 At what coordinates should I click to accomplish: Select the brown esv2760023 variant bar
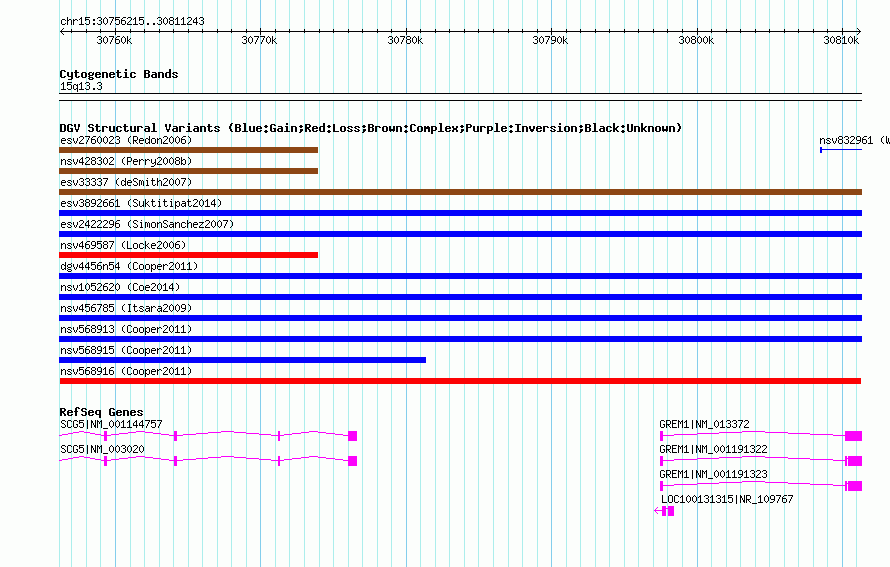pyautogui.click(x=188, y=150)
